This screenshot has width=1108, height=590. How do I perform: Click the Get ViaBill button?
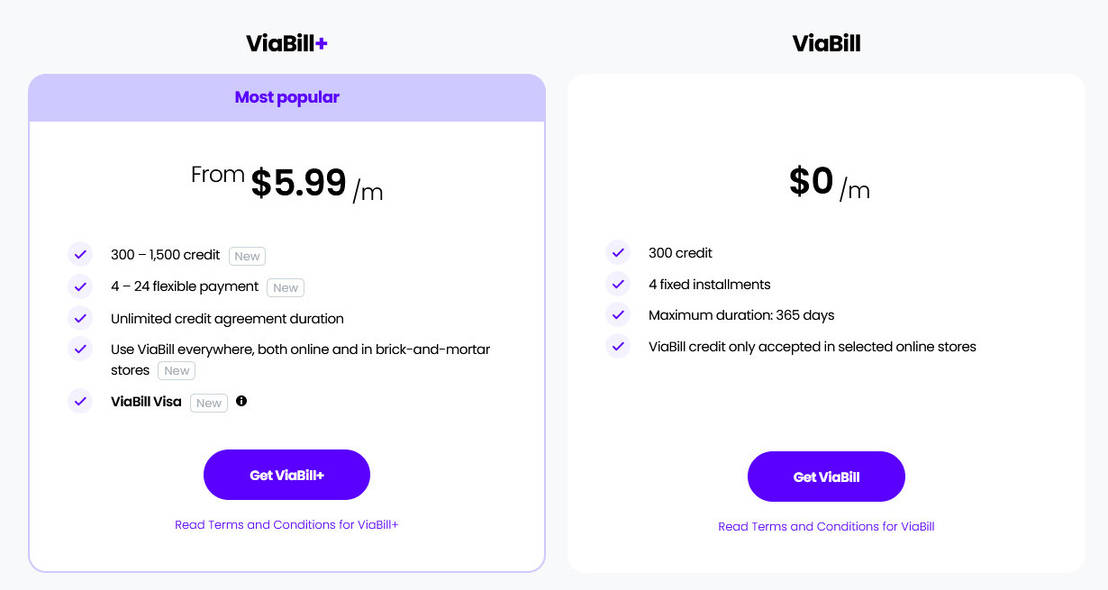826,476
